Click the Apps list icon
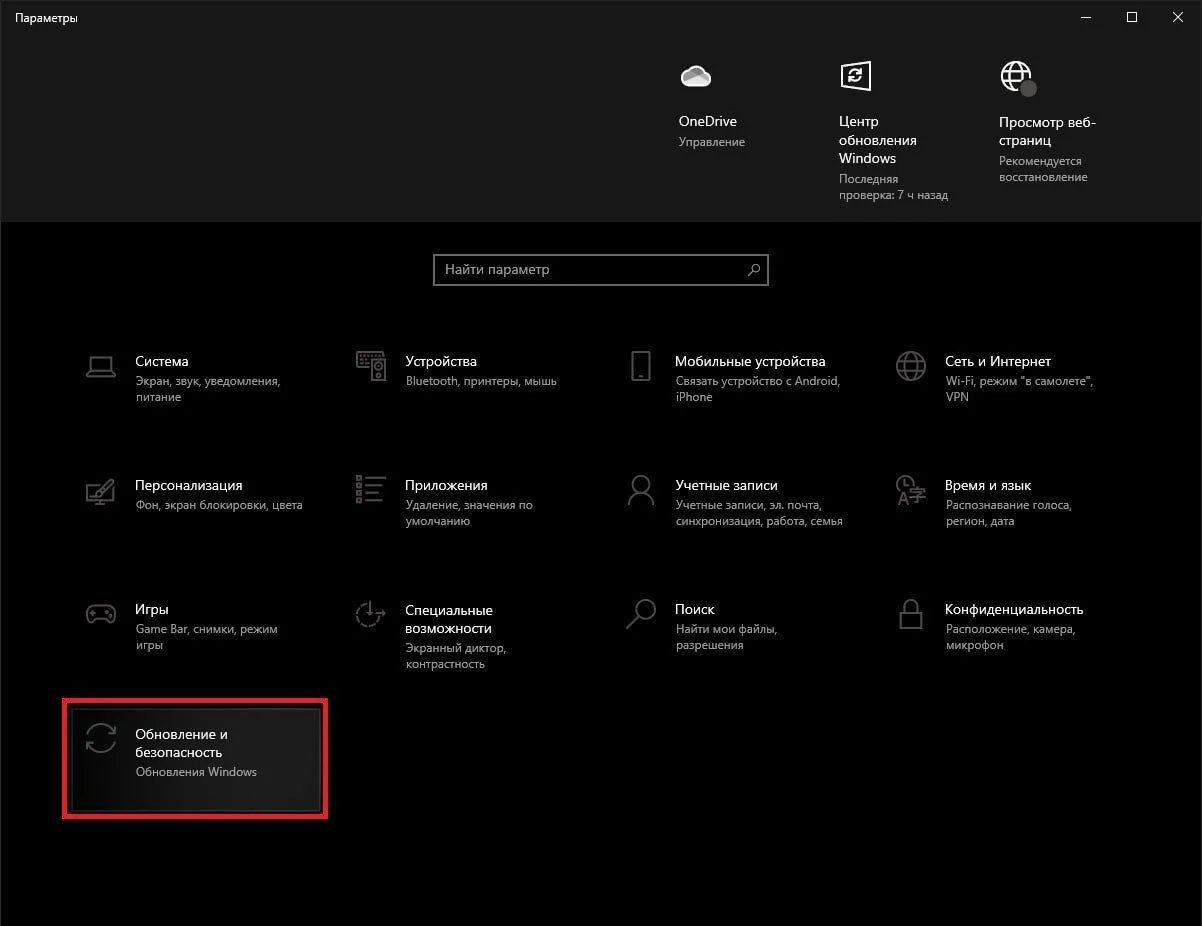 pyautogui.click(x=371, y=489)
